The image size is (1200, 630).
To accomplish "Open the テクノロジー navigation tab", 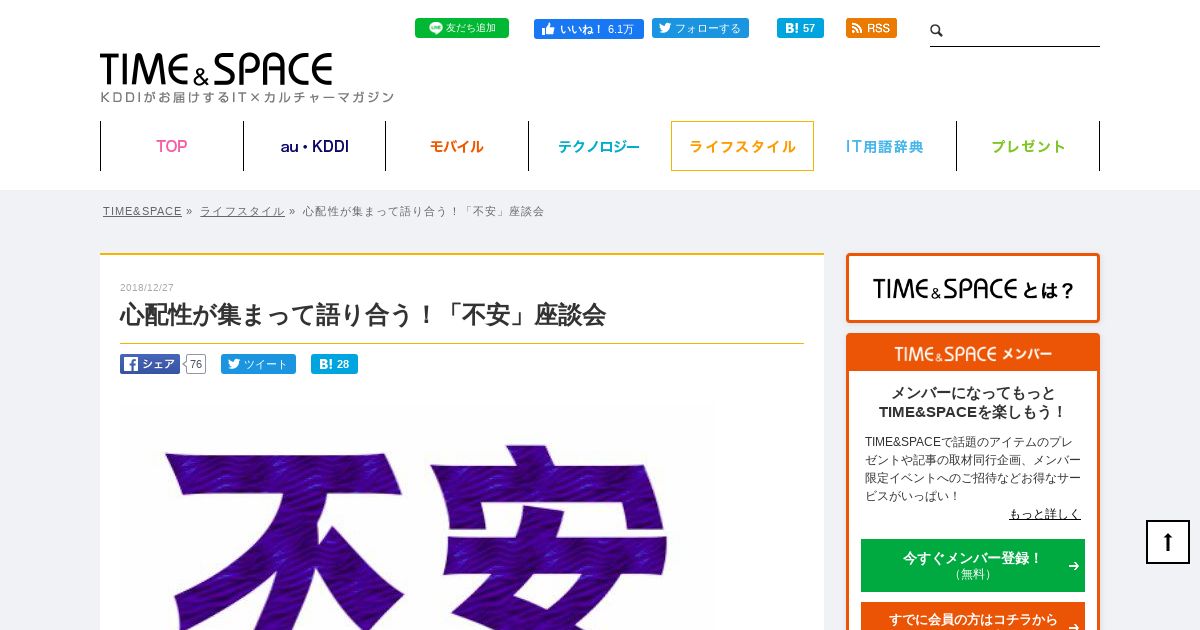I will click(599, 146).
